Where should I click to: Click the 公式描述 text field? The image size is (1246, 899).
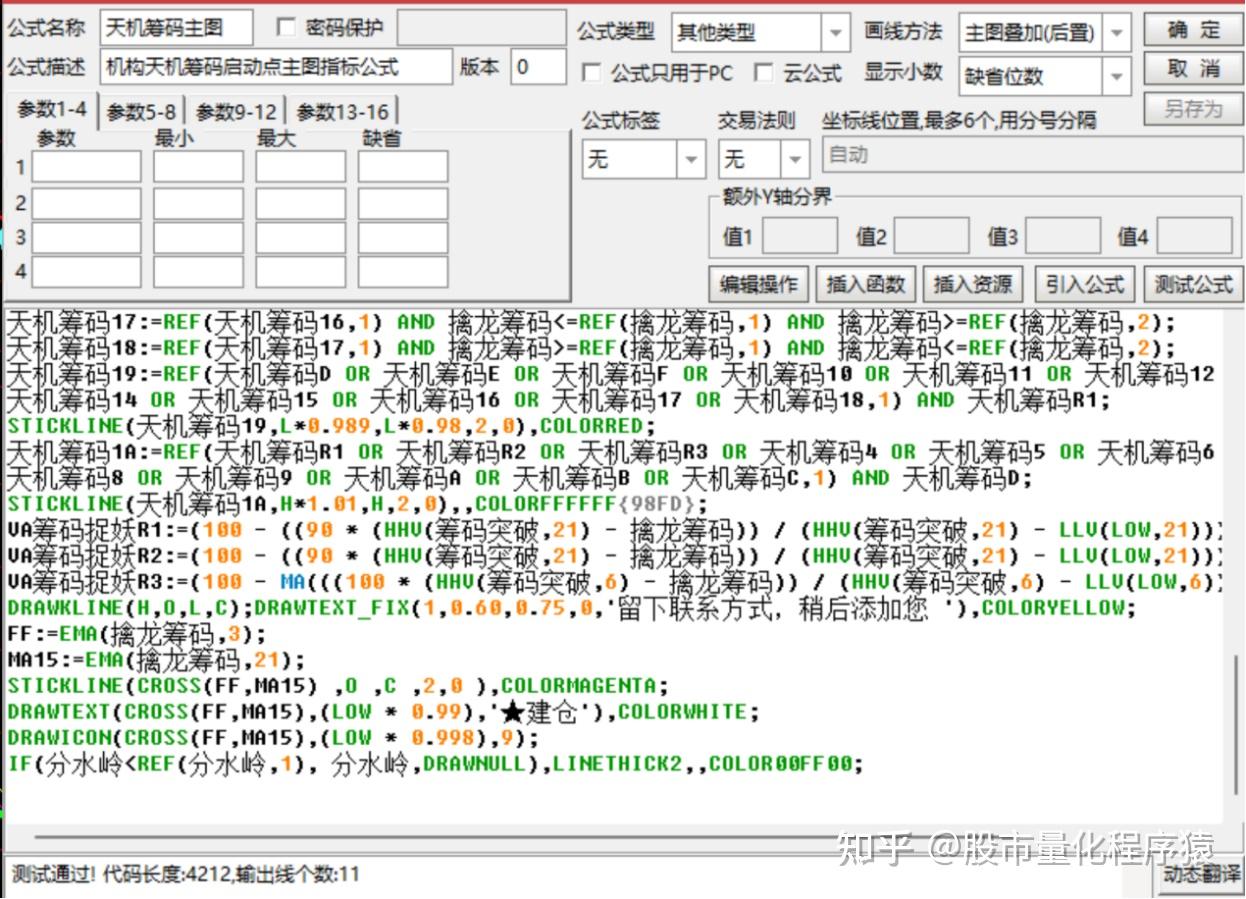[276, 67]
